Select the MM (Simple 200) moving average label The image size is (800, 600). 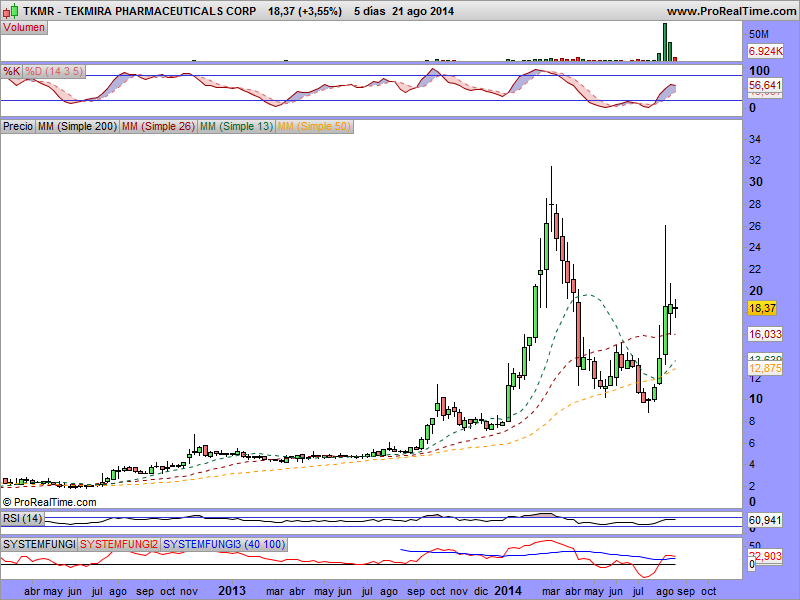point(78,126)
